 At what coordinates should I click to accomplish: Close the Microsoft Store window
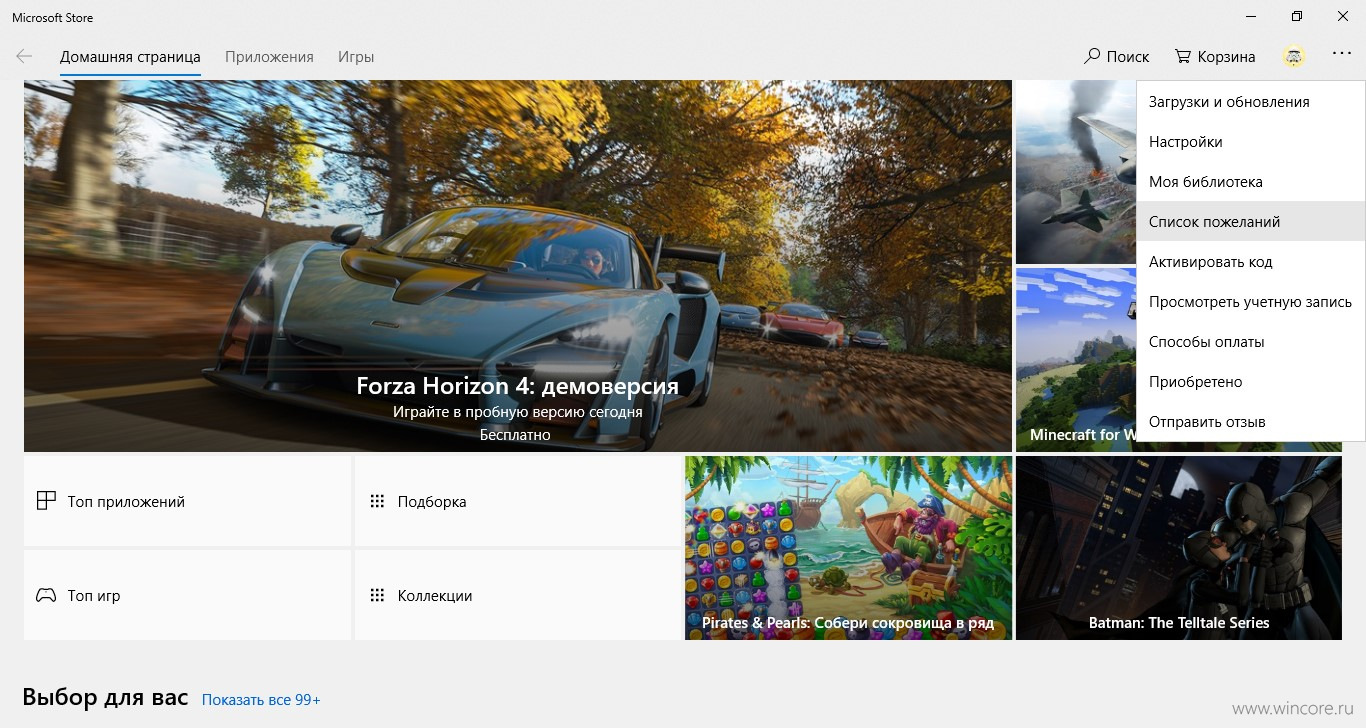click(x=1343, y=17)
